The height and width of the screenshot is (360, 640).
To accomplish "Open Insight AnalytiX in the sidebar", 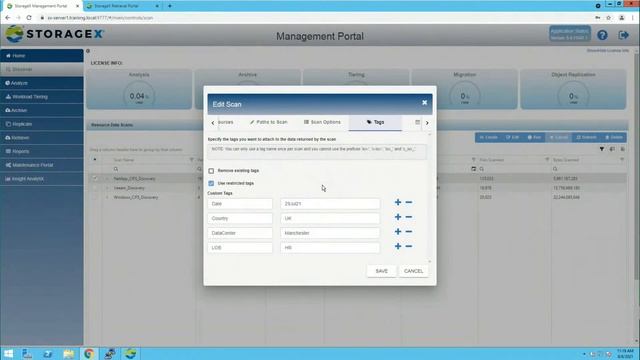I will tap(42, 179).
